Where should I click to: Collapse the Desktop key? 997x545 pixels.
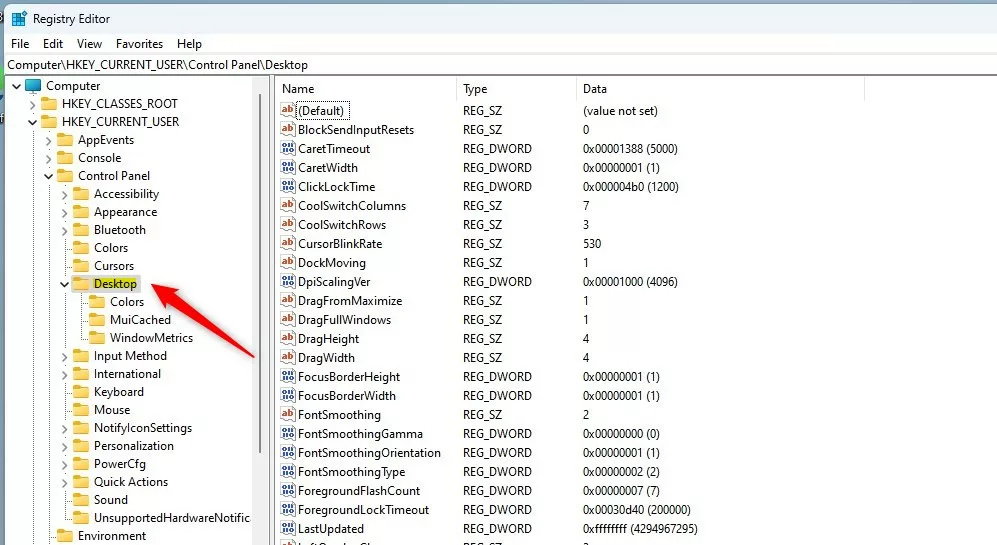point(64,284)
